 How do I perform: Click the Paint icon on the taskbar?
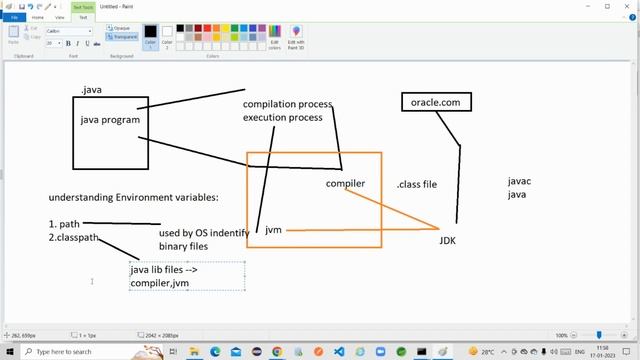[443, 351]
